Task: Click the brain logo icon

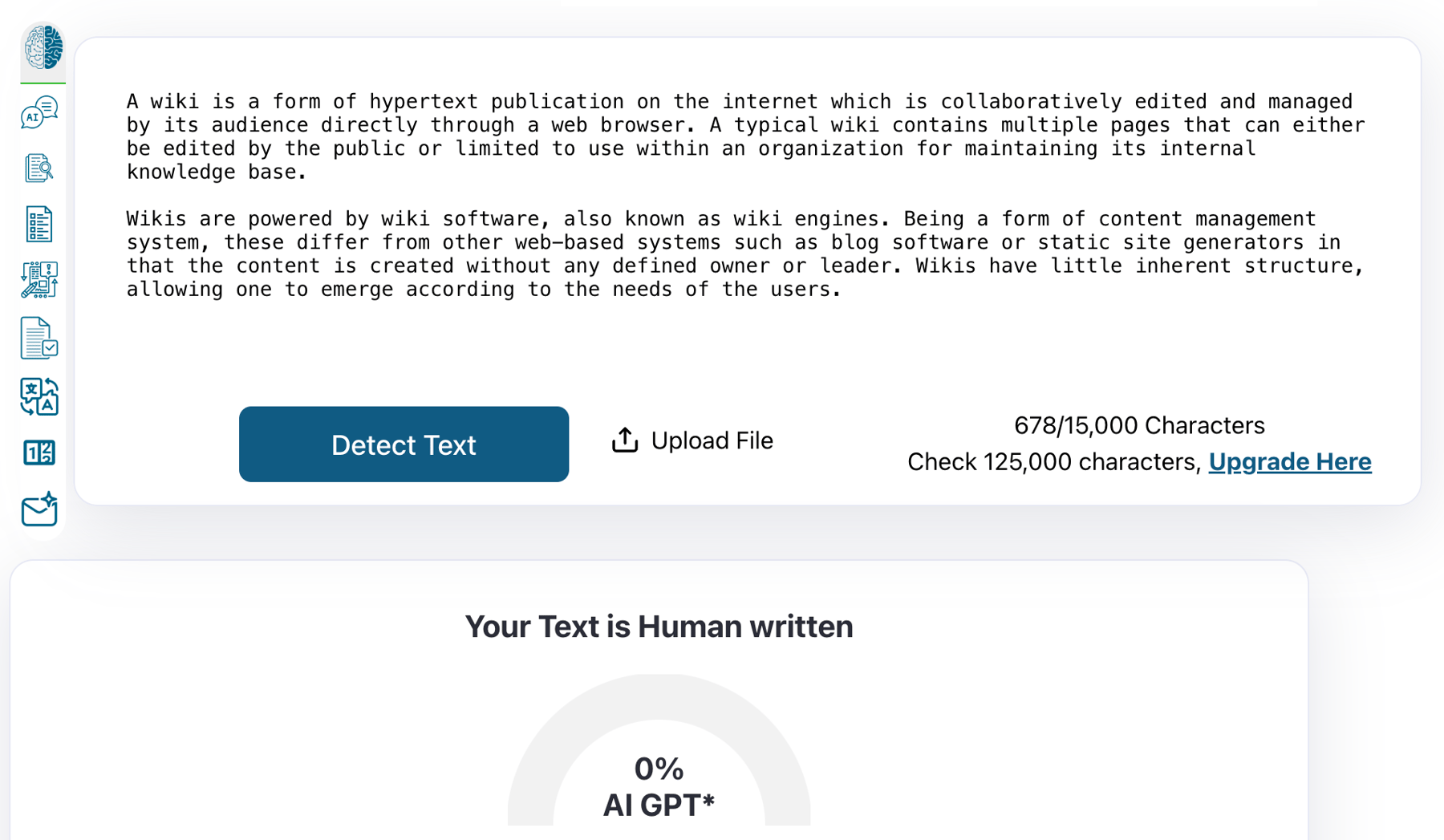Action: point(43,47)
